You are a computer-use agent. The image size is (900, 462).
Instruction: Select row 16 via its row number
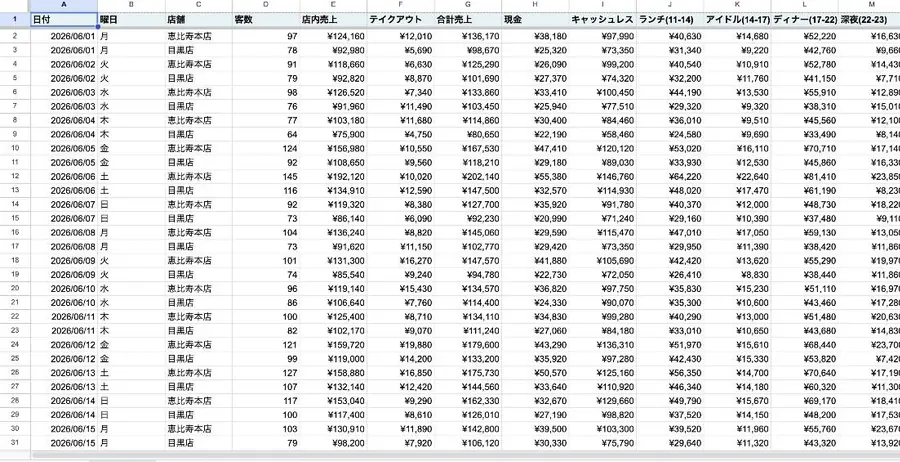pyautogui.click(x=15, y=232)
